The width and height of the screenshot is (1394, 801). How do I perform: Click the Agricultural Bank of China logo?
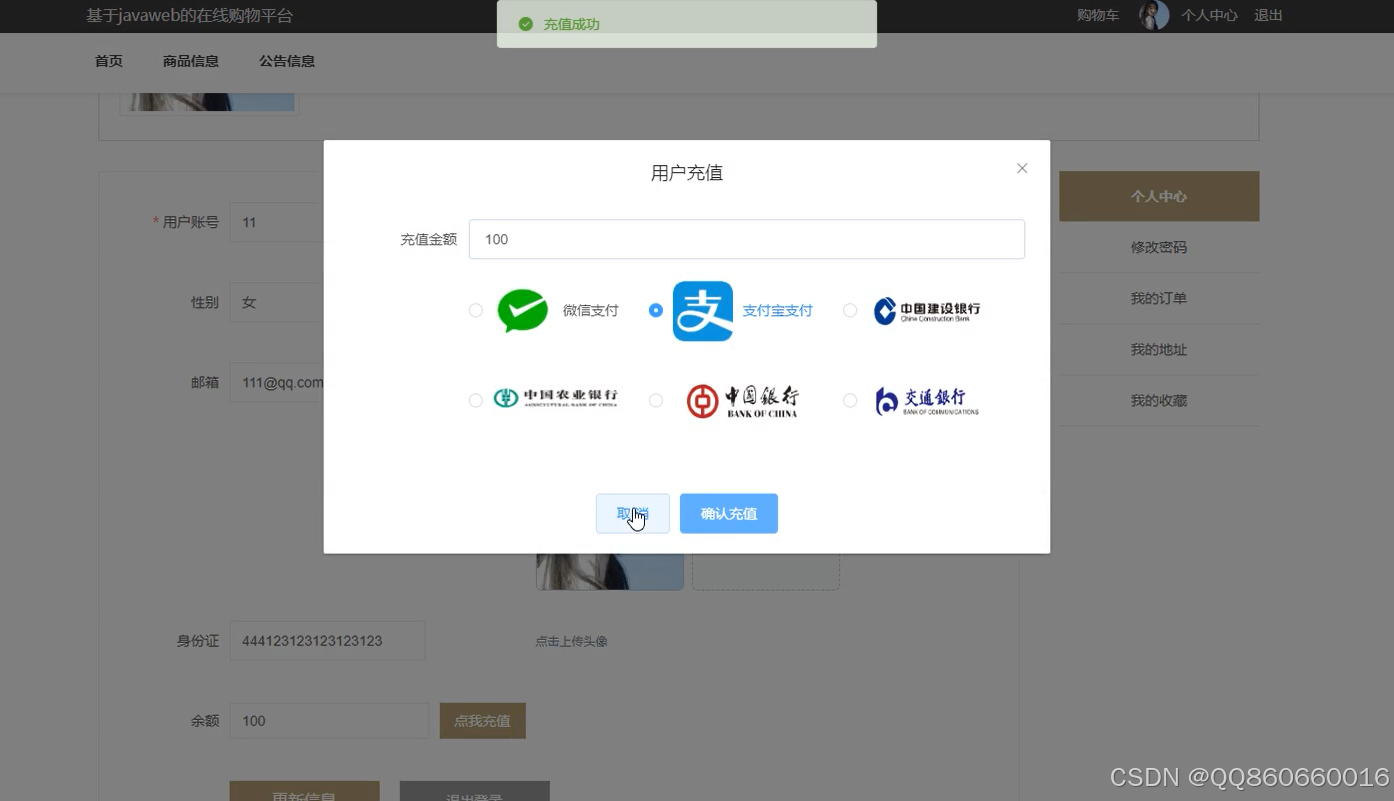pos(556,399)
